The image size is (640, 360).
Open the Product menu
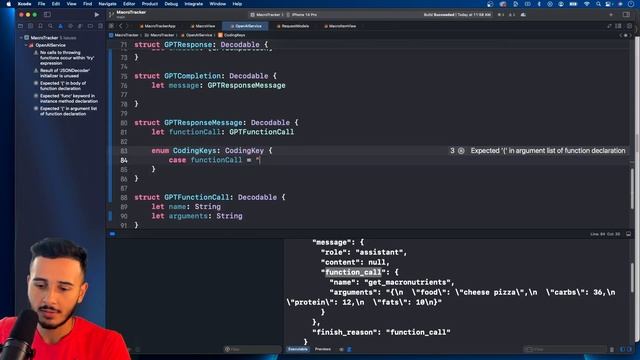(150, 4)
